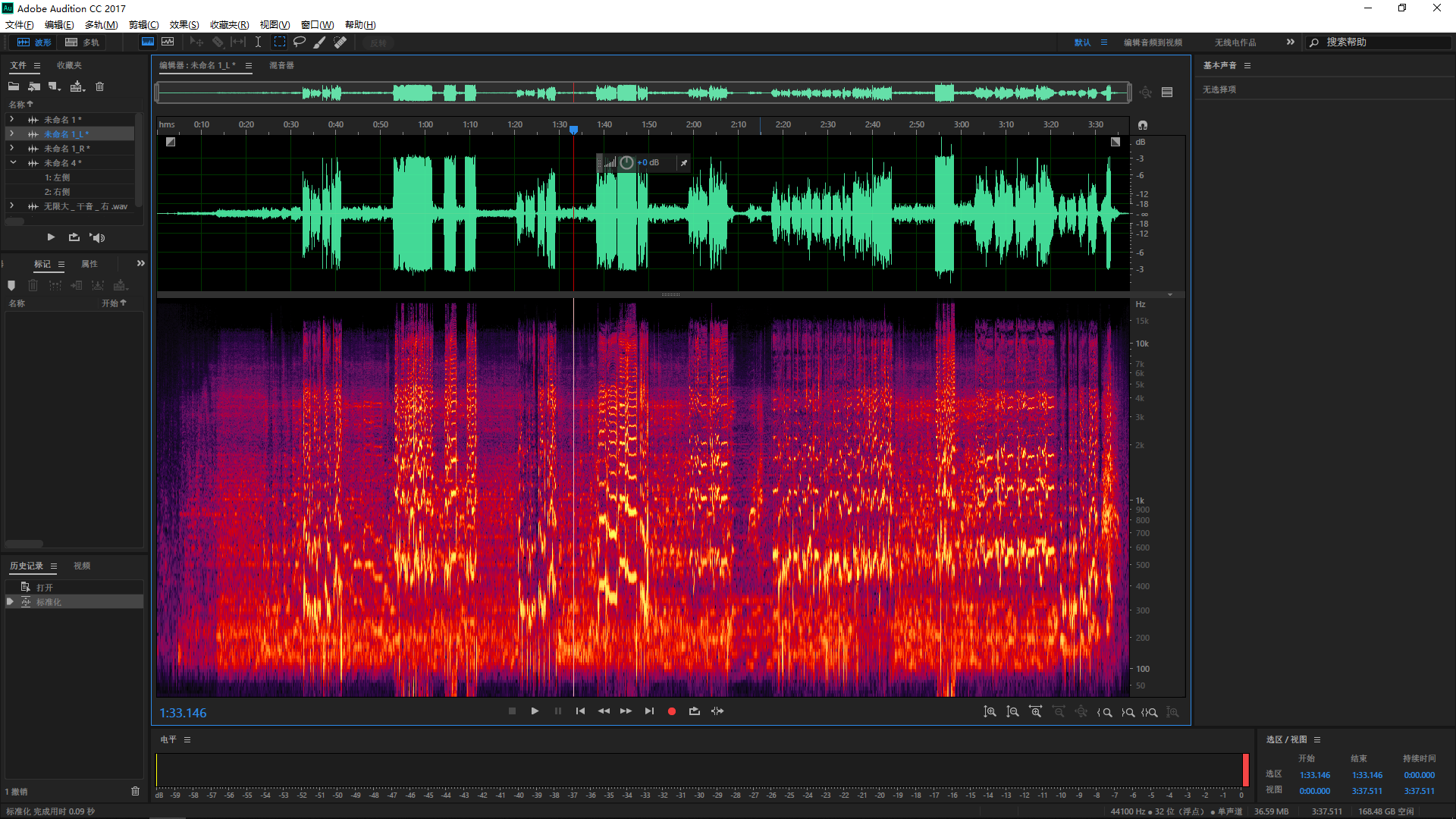Open the workspace overflow chevron menu
This screenshot has height=819, width=1456.
(x=1290, y=42)
